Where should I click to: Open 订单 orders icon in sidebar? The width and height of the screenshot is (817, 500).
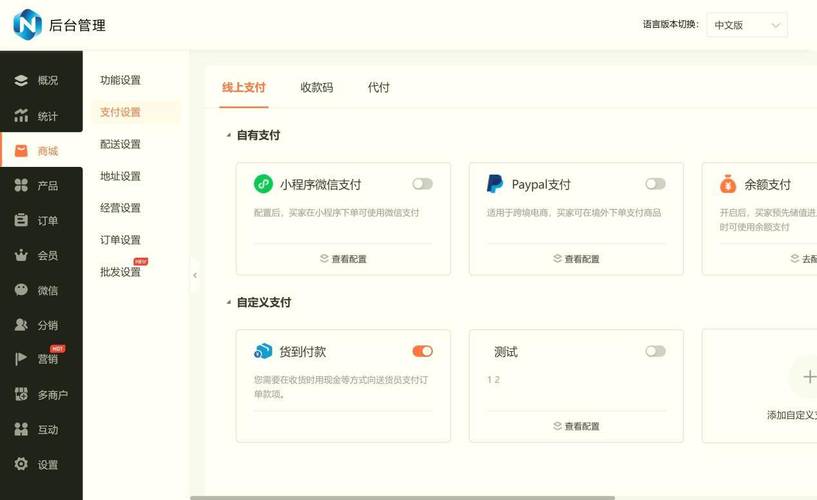(21, 220)
